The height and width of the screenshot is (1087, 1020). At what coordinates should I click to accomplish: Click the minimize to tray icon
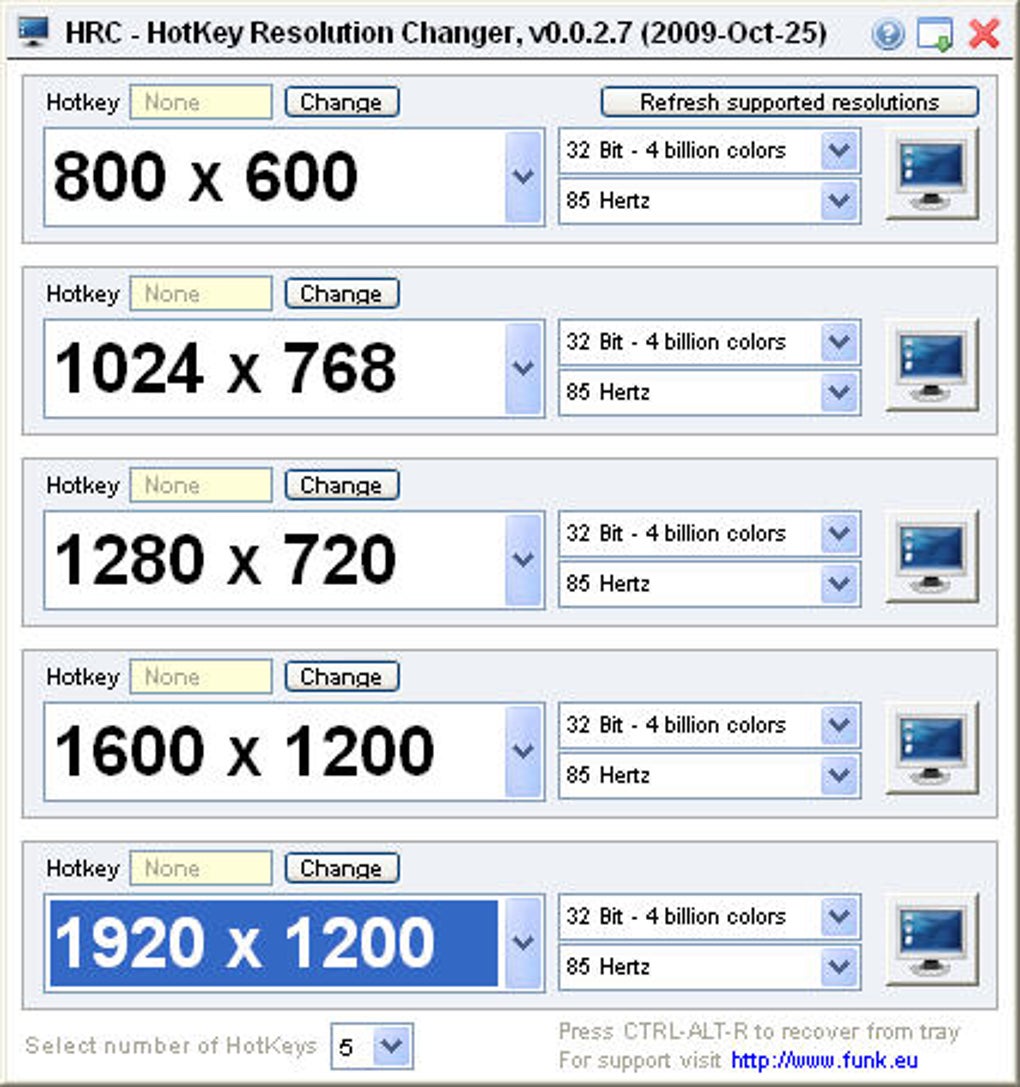tap(934, 33)
